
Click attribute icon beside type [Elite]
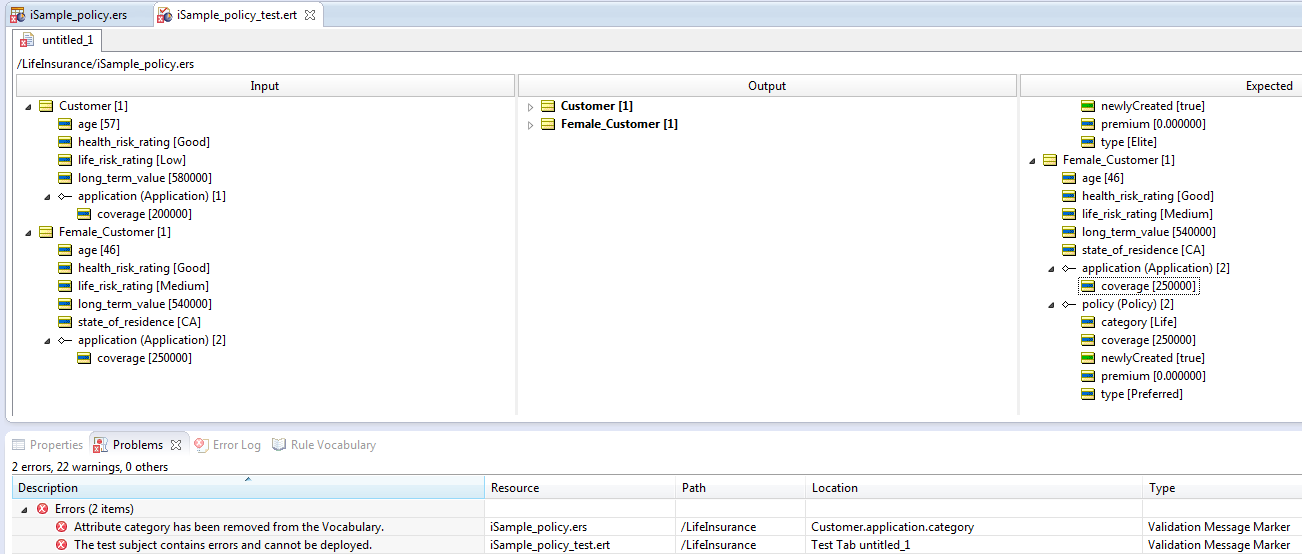(x=1088, y=142)
